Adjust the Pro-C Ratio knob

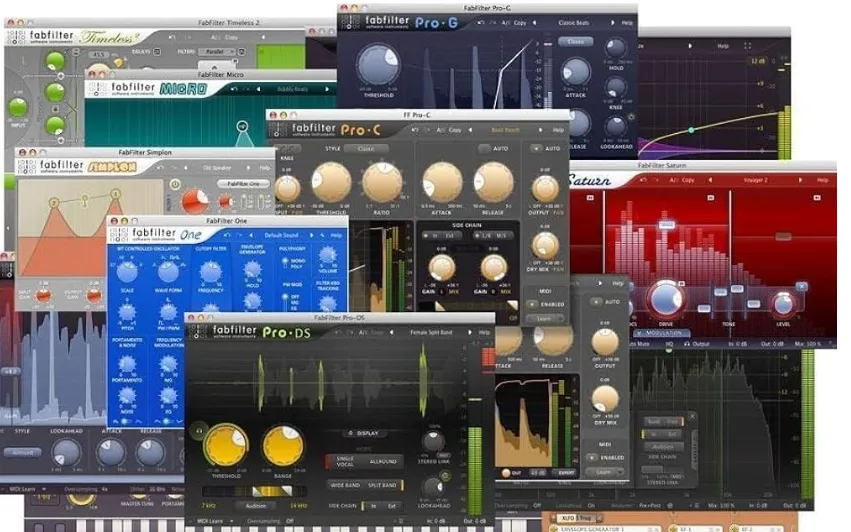tap(382, 183)
